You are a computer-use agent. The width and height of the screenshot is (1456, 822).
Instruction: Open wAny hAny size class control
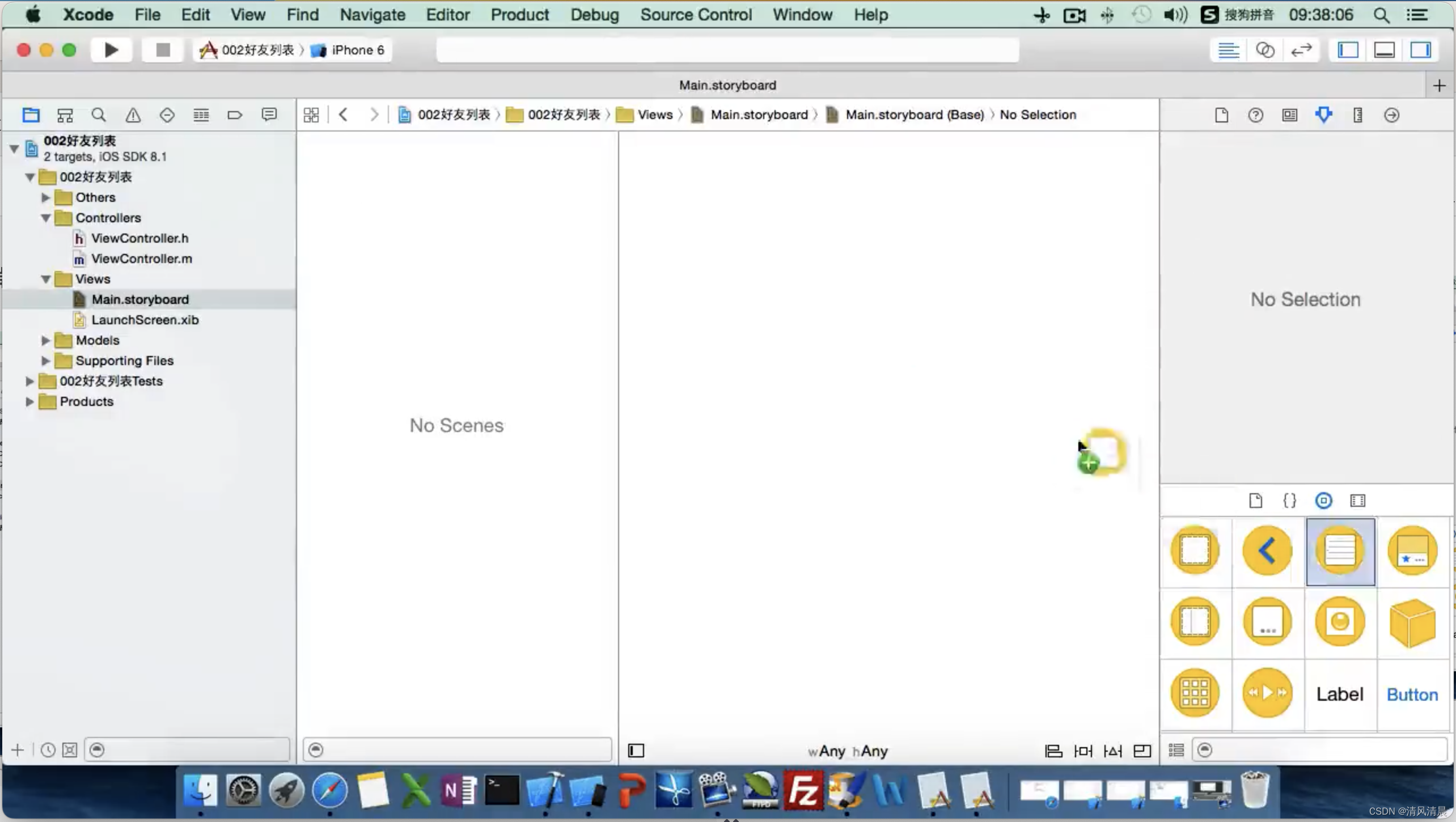[848, 751]
